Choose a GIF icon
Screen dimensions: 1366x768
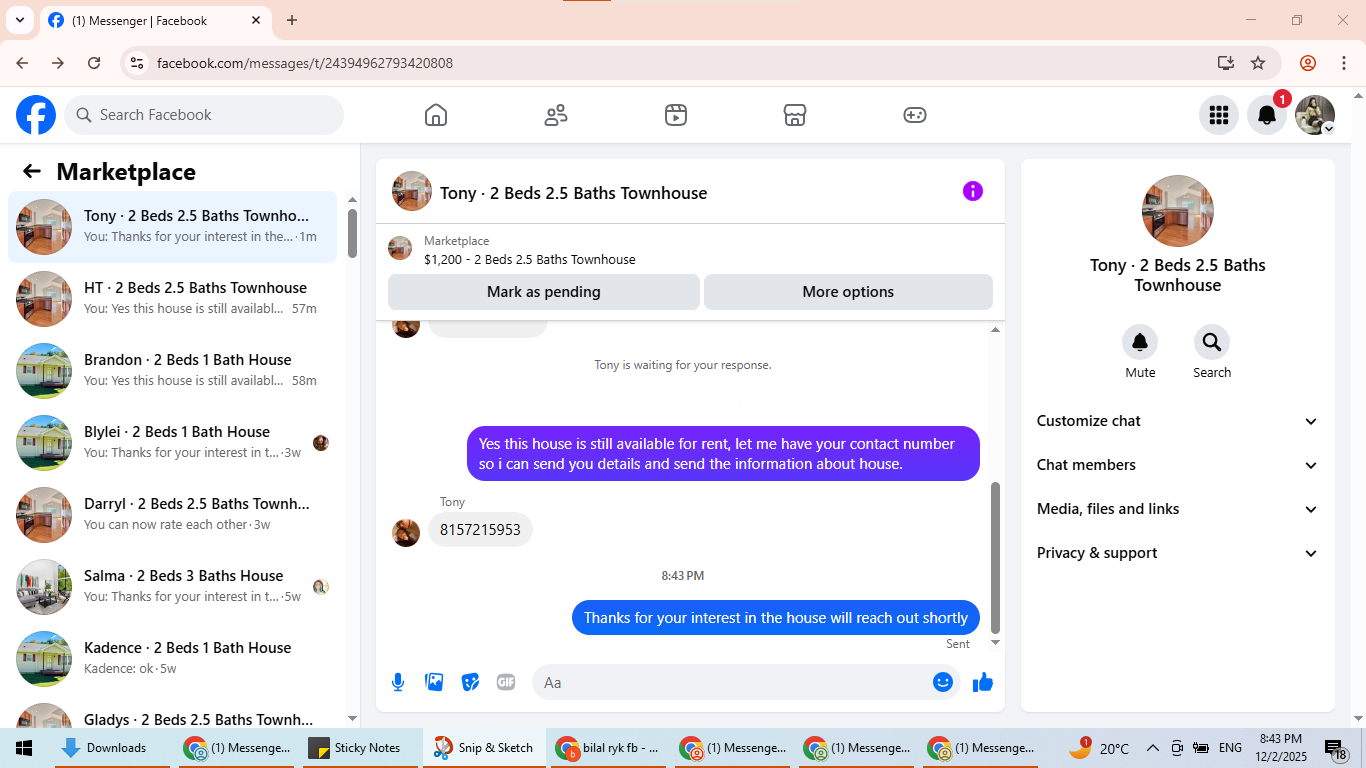point(506,682)
